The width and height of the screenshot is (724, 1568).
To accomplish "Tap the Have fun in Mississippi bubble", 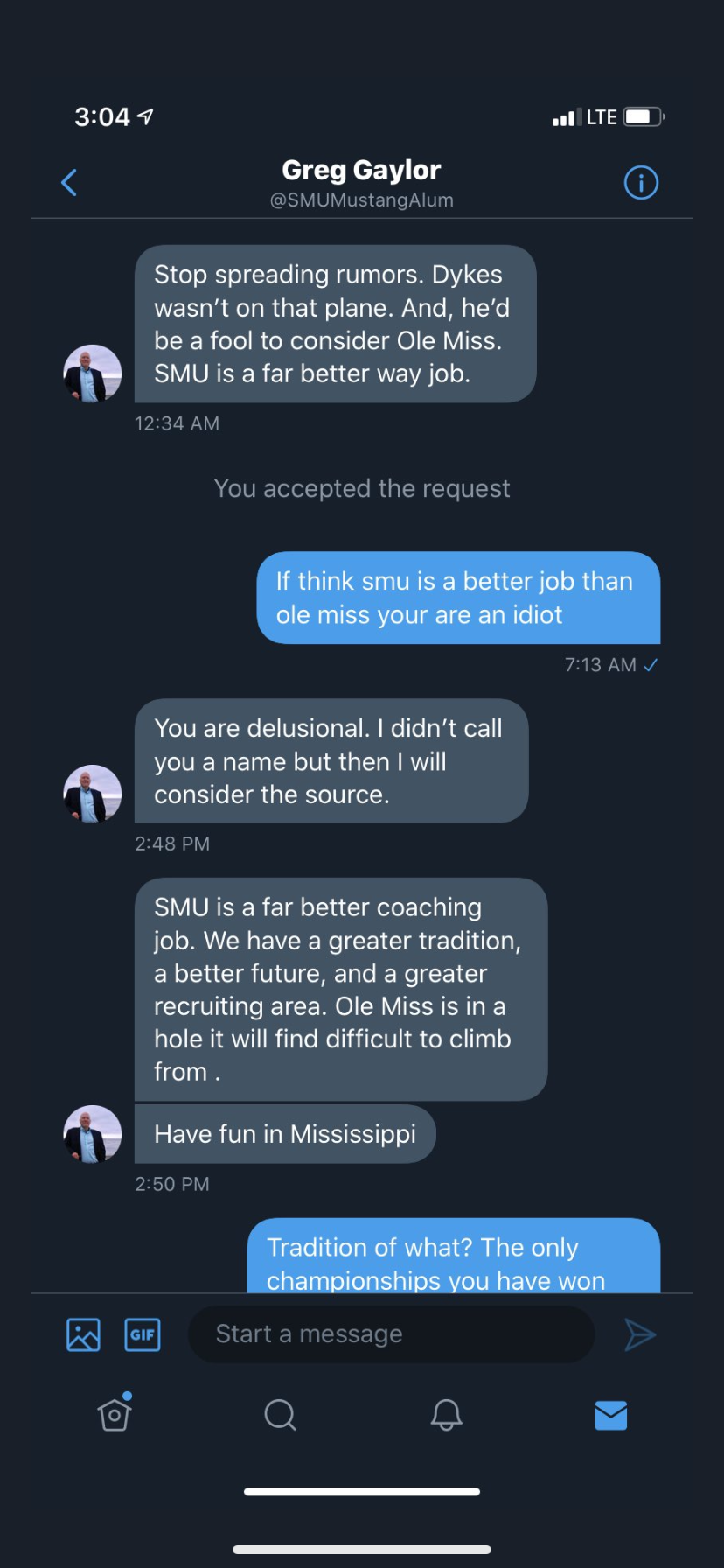I will point(285,1134).
